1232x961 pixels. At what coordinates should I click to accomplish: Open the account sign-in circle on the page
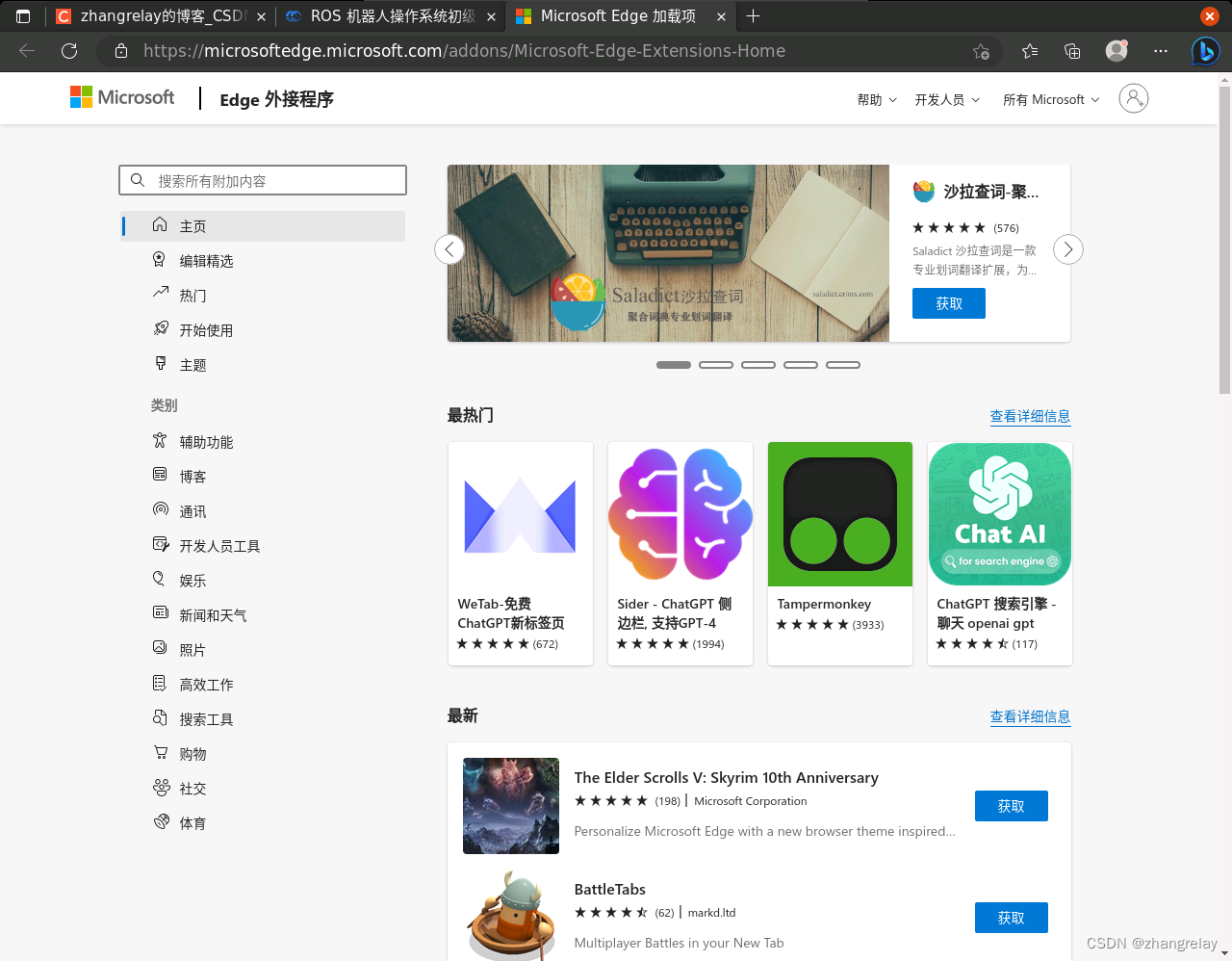coord(1133,98)
